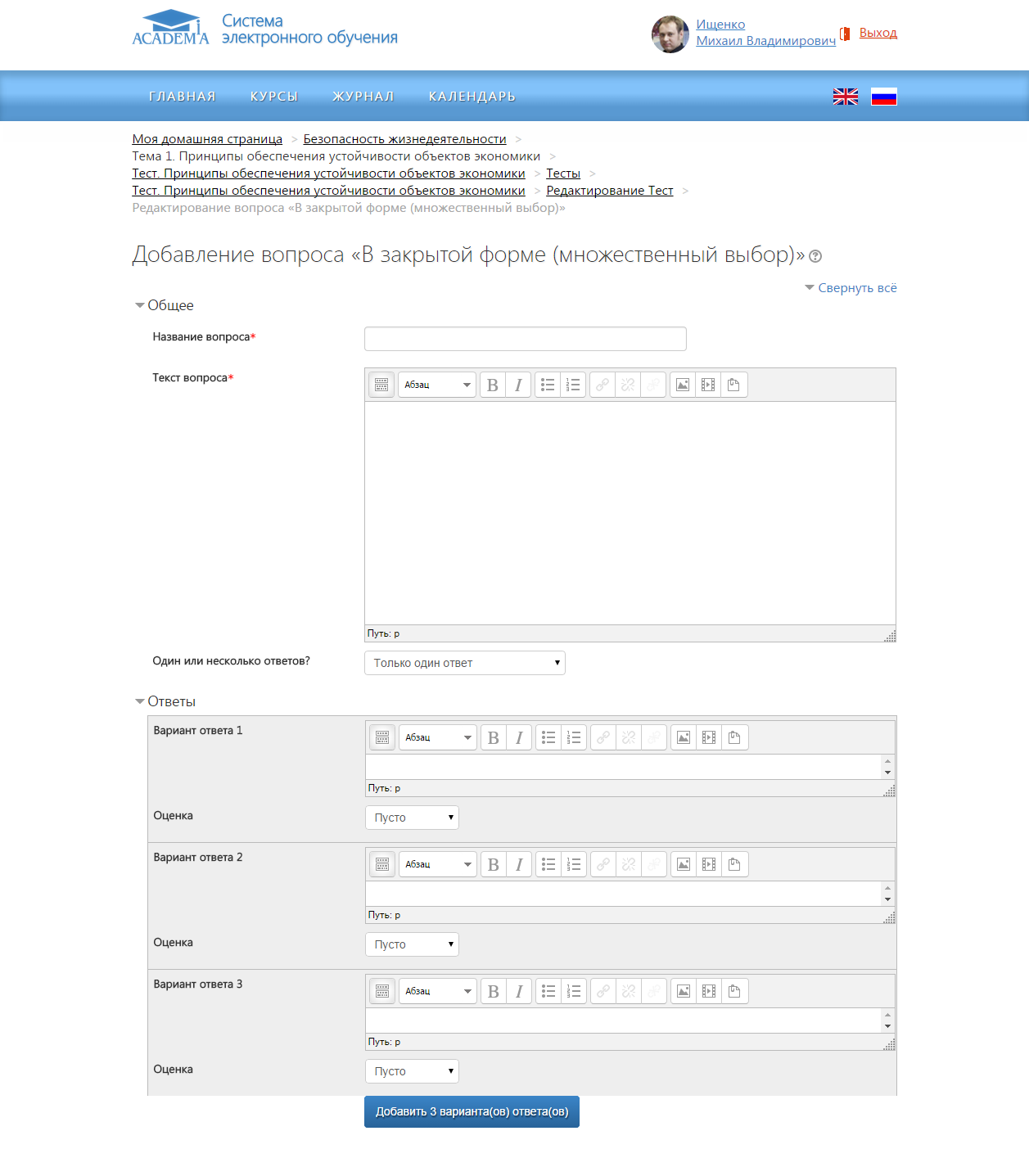Click the Выход logout link
The image size is (1029, 1176).
pos(878,33)
